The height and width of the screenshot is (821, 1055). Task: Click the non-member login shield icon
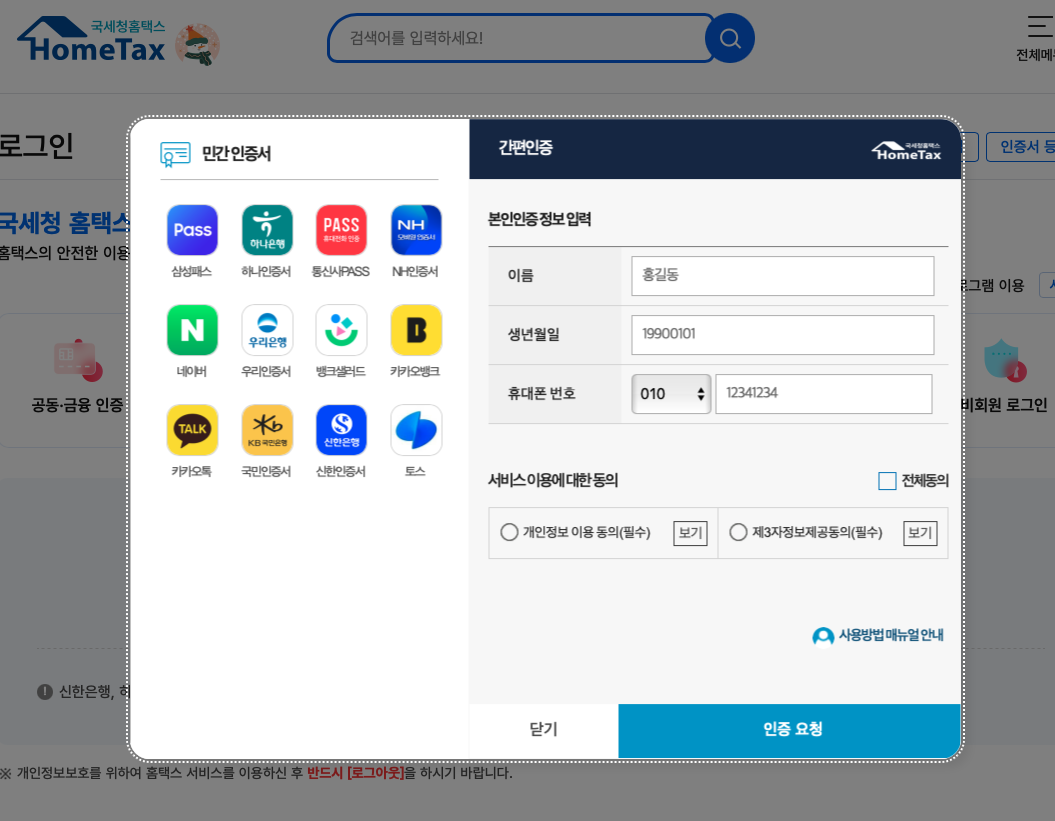1005,361
